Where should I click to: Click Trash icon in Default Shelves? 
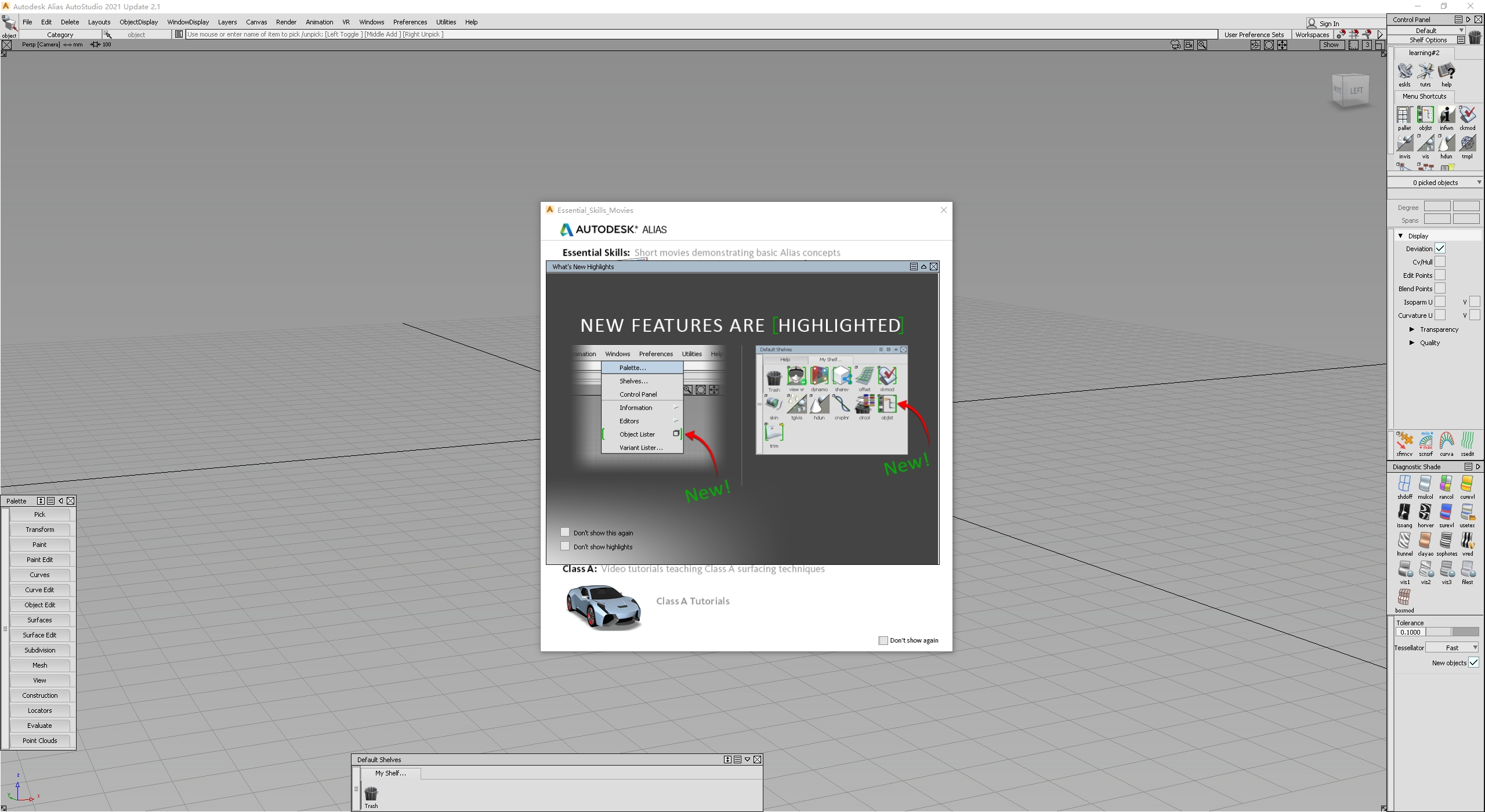click(371, 793)
